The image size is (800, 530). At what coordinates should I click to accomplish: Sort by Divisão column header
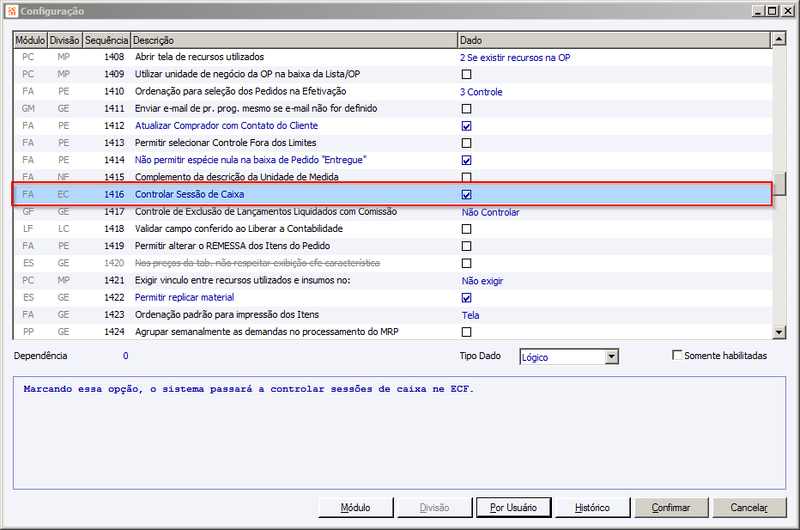coord(64,40)
